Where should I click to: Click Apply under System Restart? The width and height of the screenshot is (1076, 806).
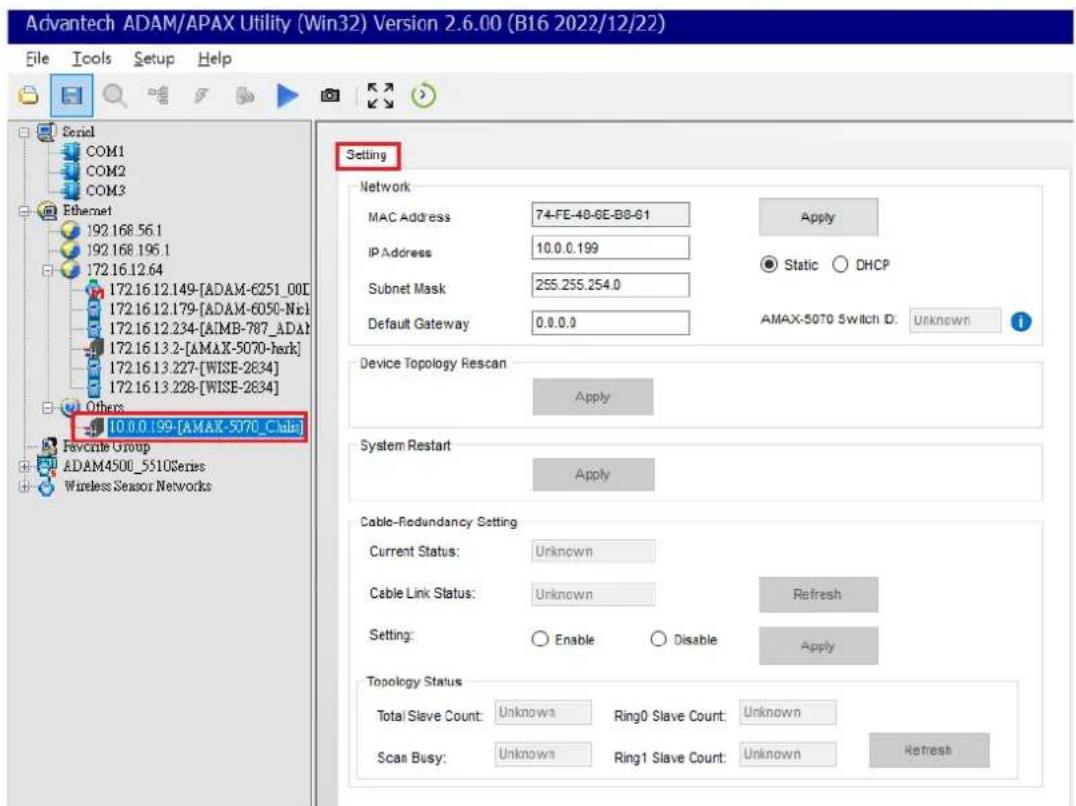(x=593, y=474)
